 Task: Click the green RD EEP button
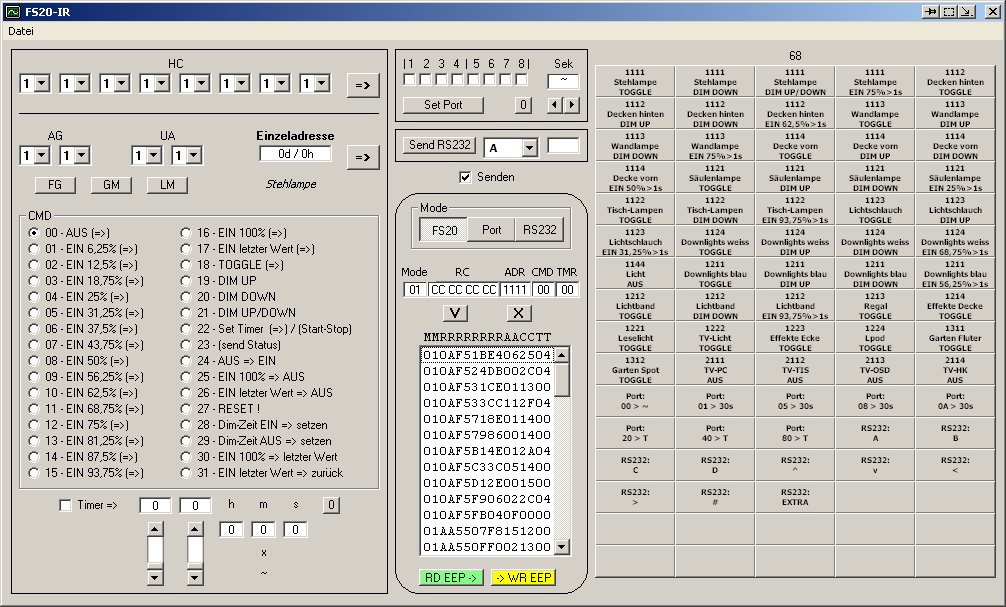451,577
